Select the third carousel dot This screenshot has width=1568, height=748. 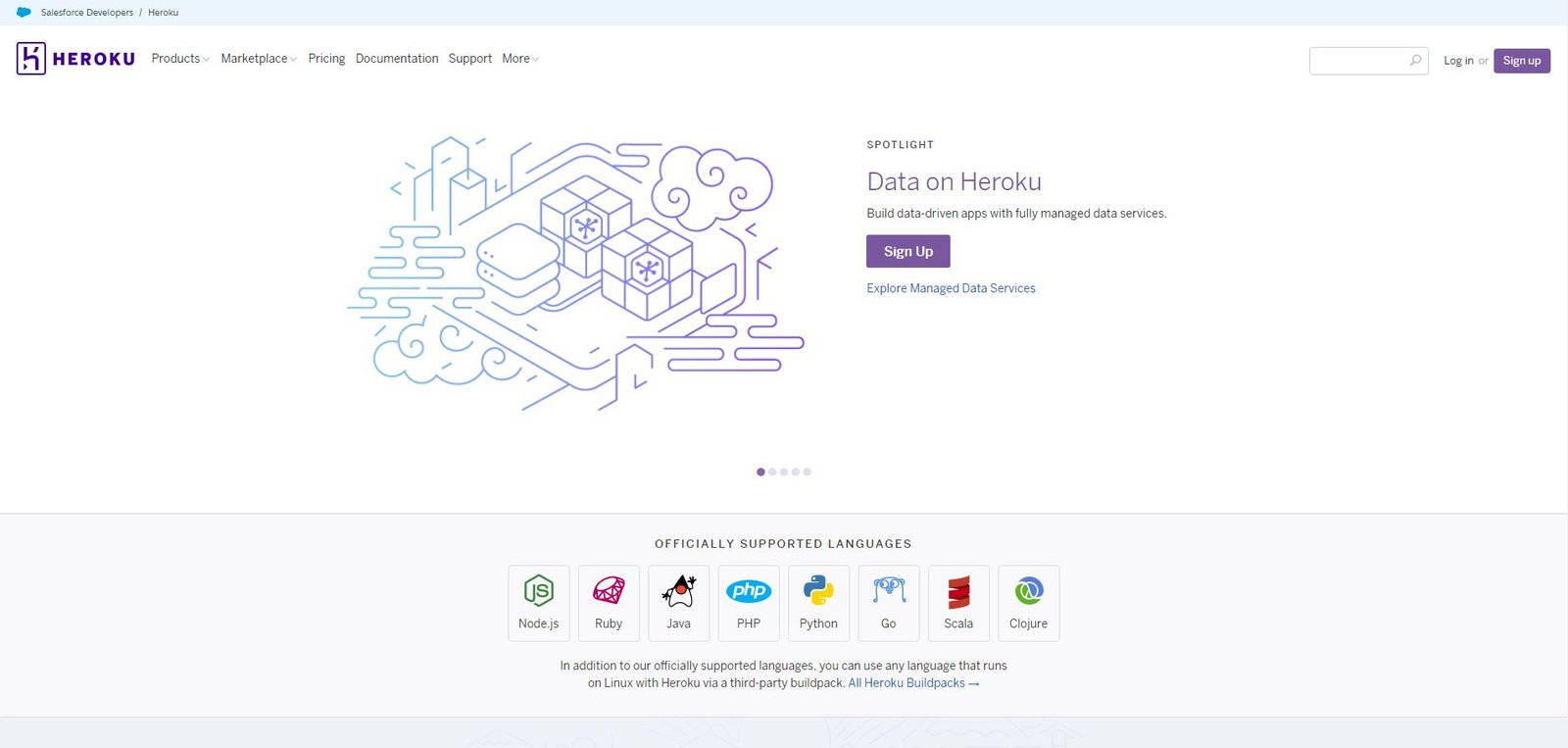(784, 473)
